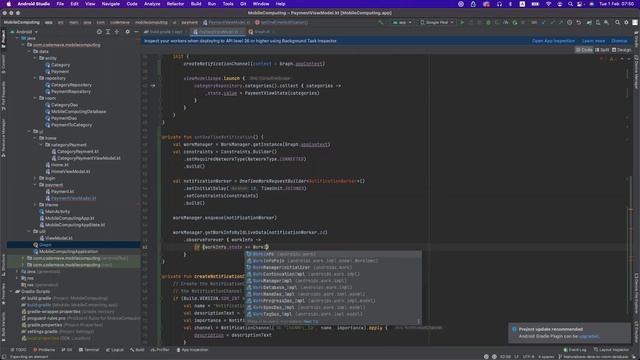Click the Wi-Fi icon in menu bar
The height and width of the screenshot is (360, 640).
[549, 4]
